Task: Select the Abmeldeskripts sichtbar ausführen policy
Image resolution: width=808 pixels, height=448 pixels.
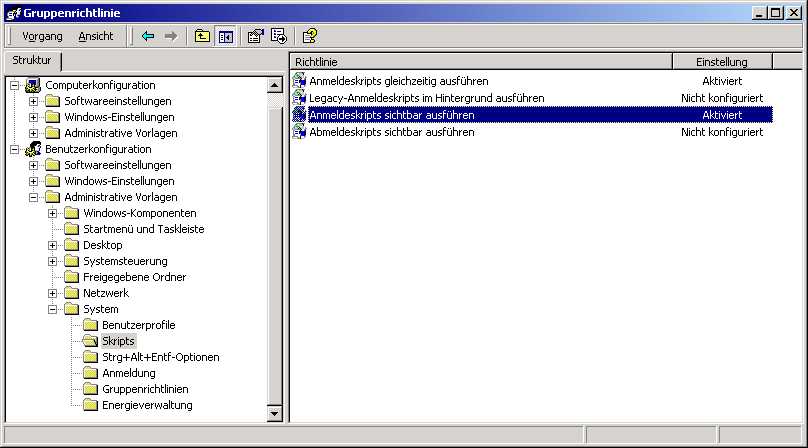Action: pos(392,132)
